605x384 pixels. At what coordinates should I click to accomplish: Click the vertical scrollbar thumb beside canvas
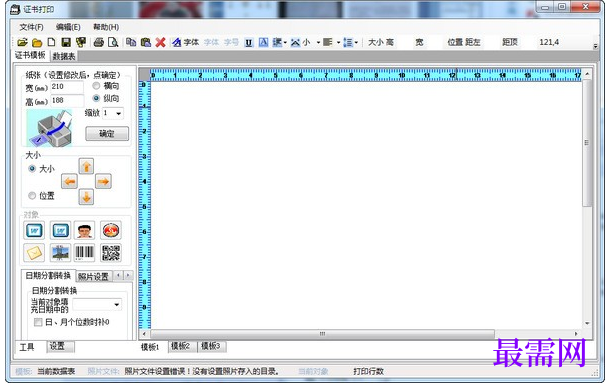[587, 143]
